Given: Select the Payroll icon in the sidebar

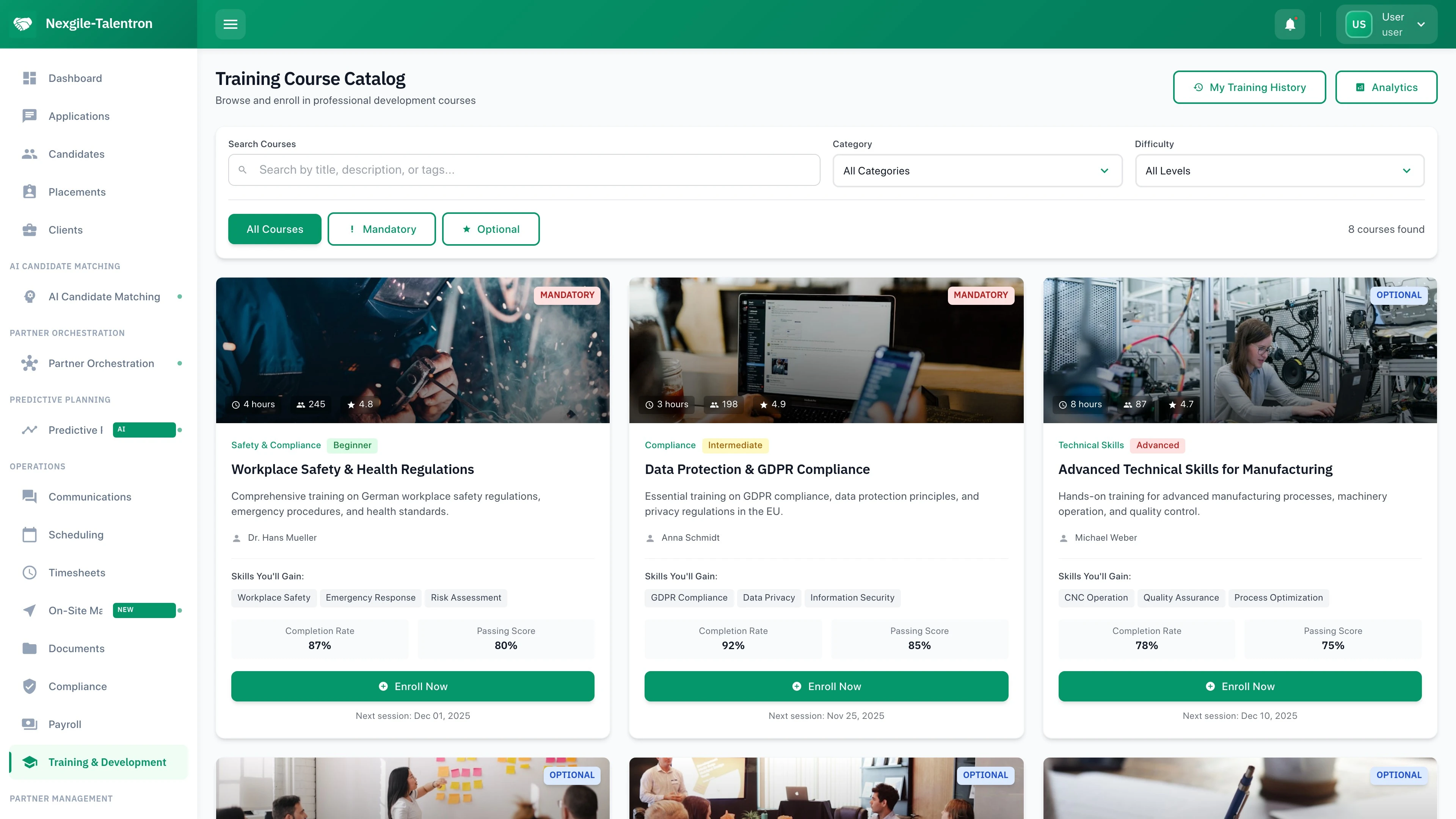Looking at the screenshot, I should coord(29,724).
